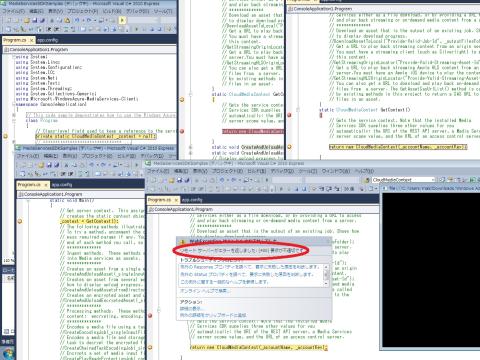Open the ウィンドウ(W) menu in the front window
Screen dimensions: 480x360
click(x=335, y=171)
